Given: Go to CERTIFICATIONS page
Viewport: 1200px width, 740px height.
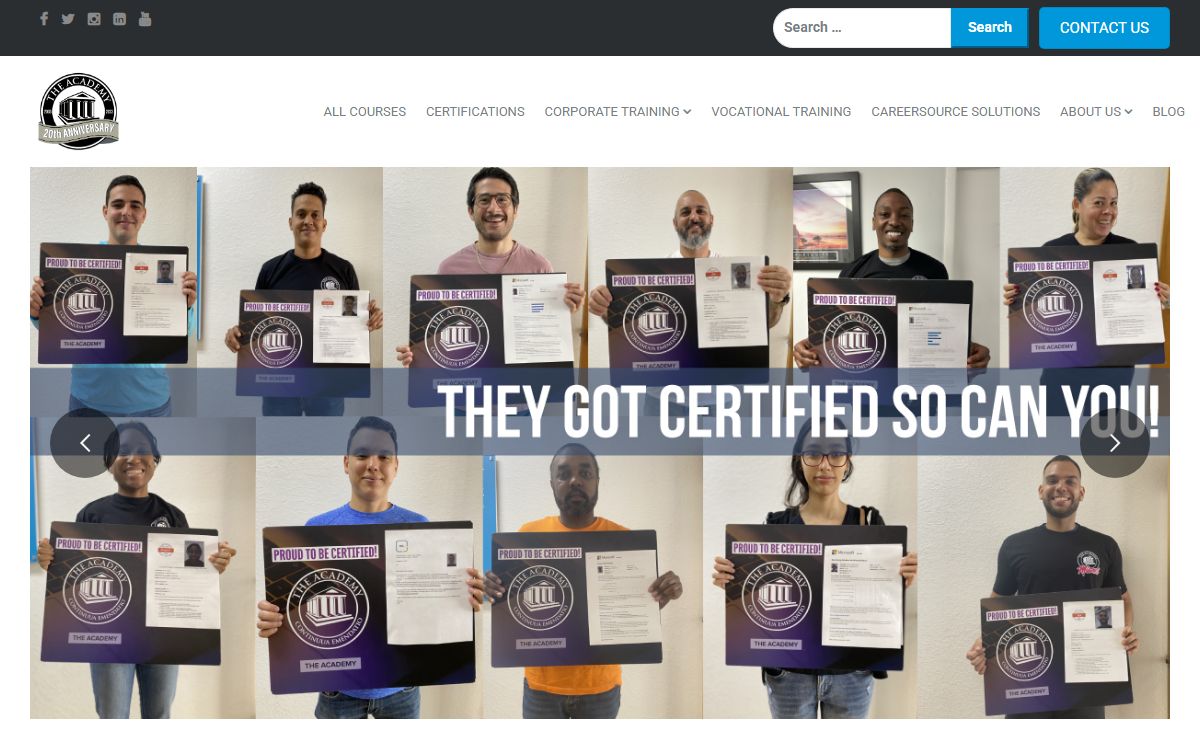Looking at the screenshot, I should (475, 112).
